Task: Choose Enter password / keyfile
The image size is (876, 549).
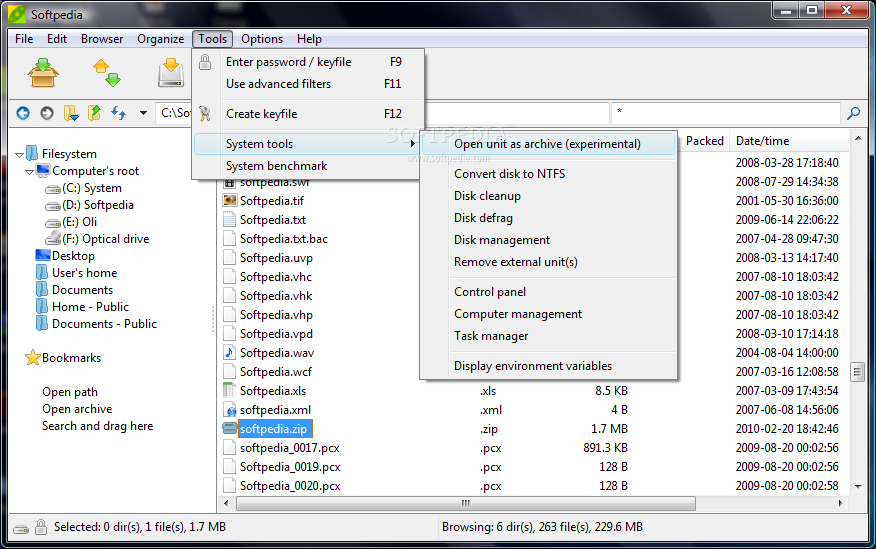Action: [x=308, y=62]
